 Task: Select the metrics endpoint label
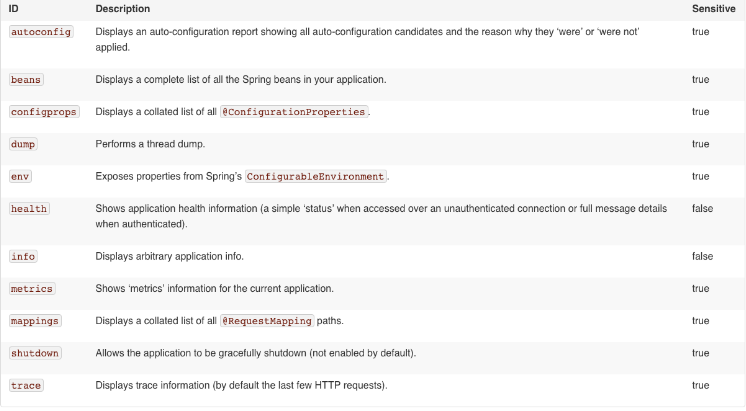coord(32,289)
